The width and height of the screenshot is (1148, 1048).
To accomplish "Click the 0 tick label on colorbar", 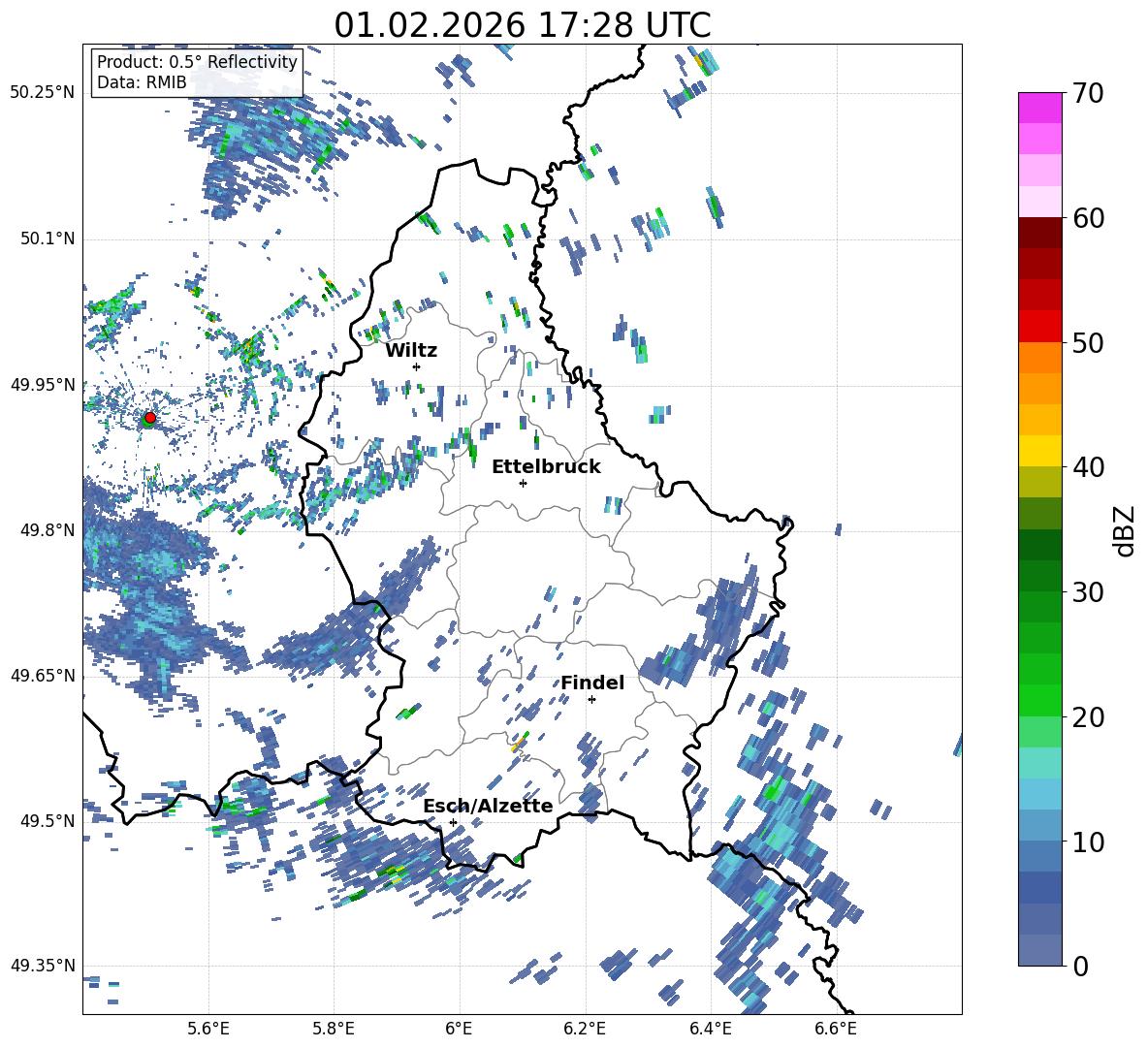I will (1080, 966).
